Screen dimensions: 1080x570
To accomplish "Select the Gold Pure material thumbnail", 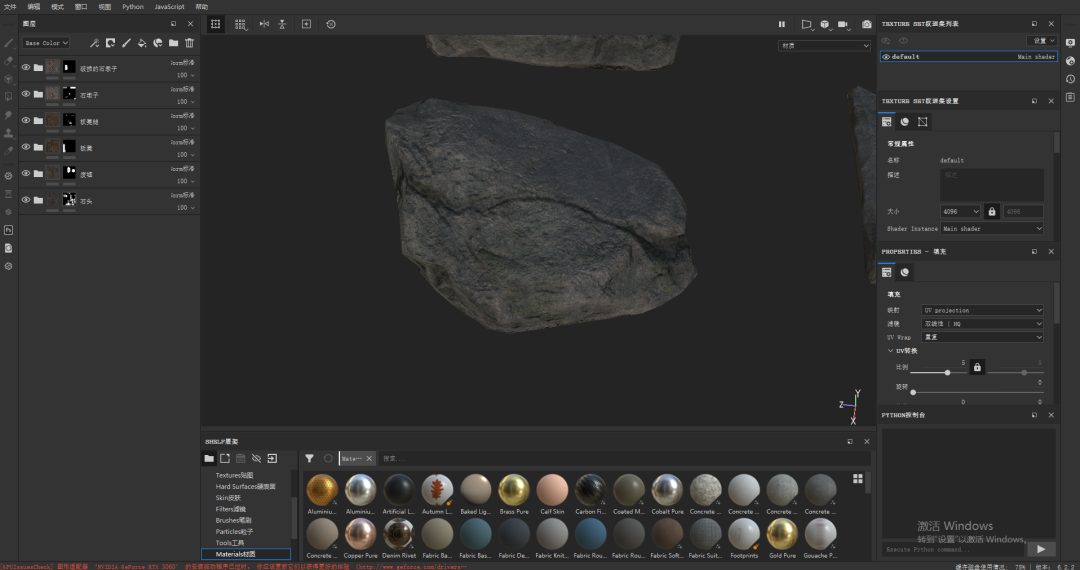I will 781,534.
